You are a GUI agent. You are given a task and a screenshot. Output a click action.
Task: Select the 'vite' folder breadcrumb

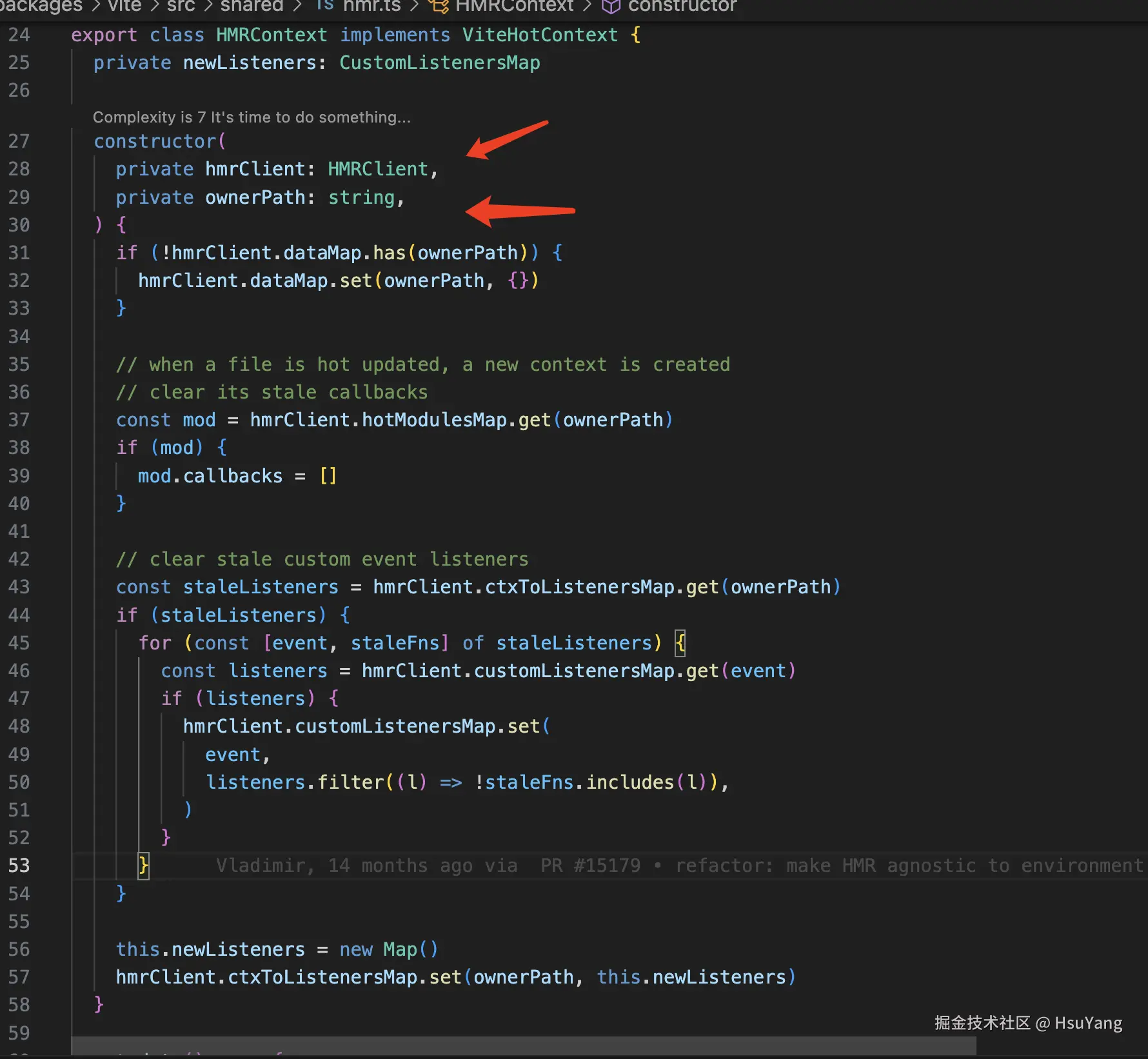tap(124, 6)
